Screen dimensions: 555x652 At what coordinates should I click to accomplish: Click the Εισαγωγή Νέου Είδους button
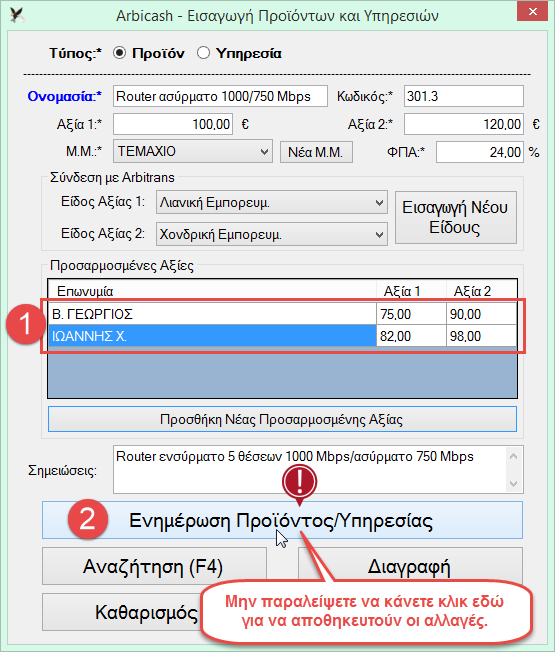coord(456,217)
